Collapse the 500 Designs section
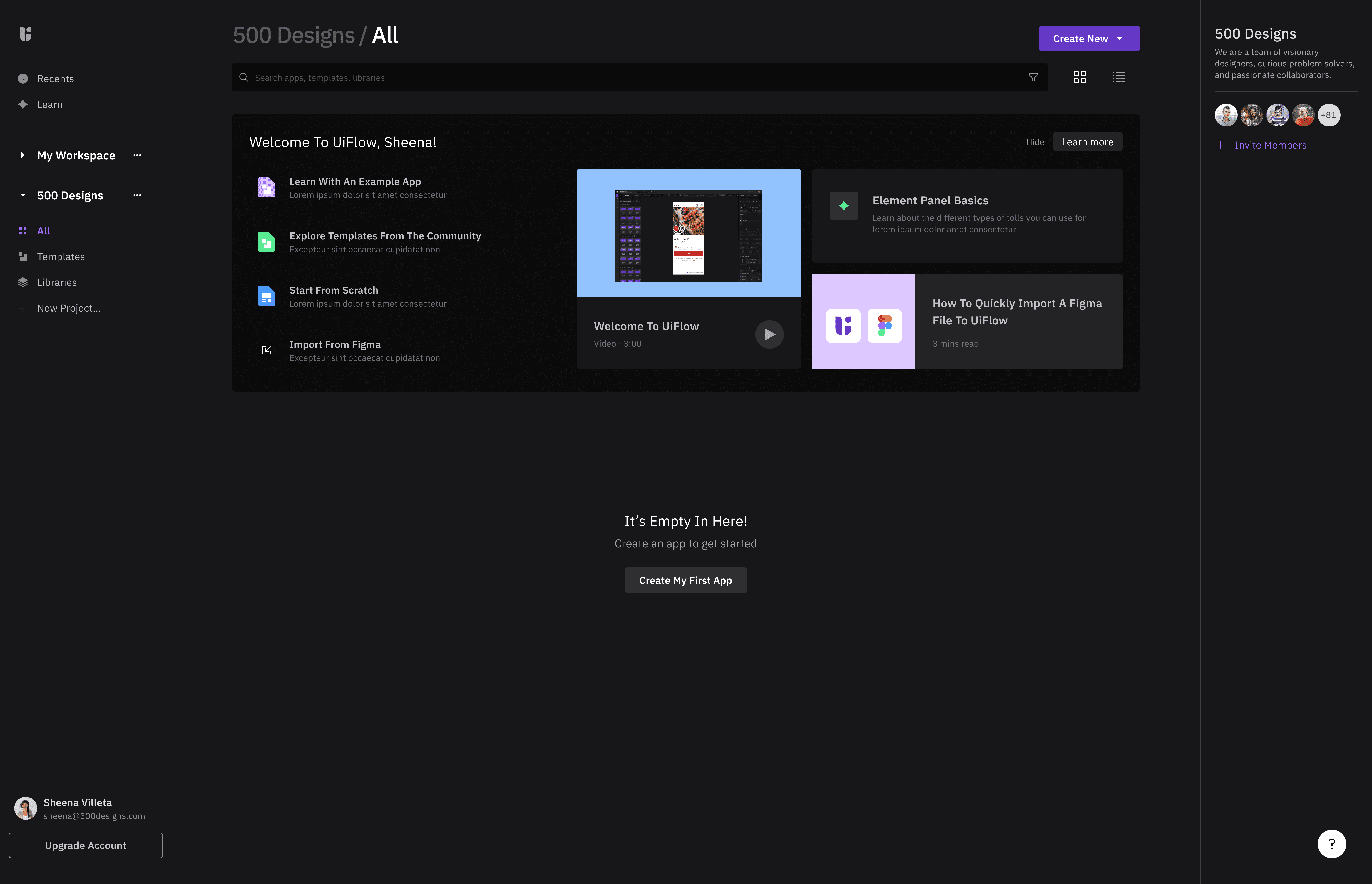 (x=22, y=195)
